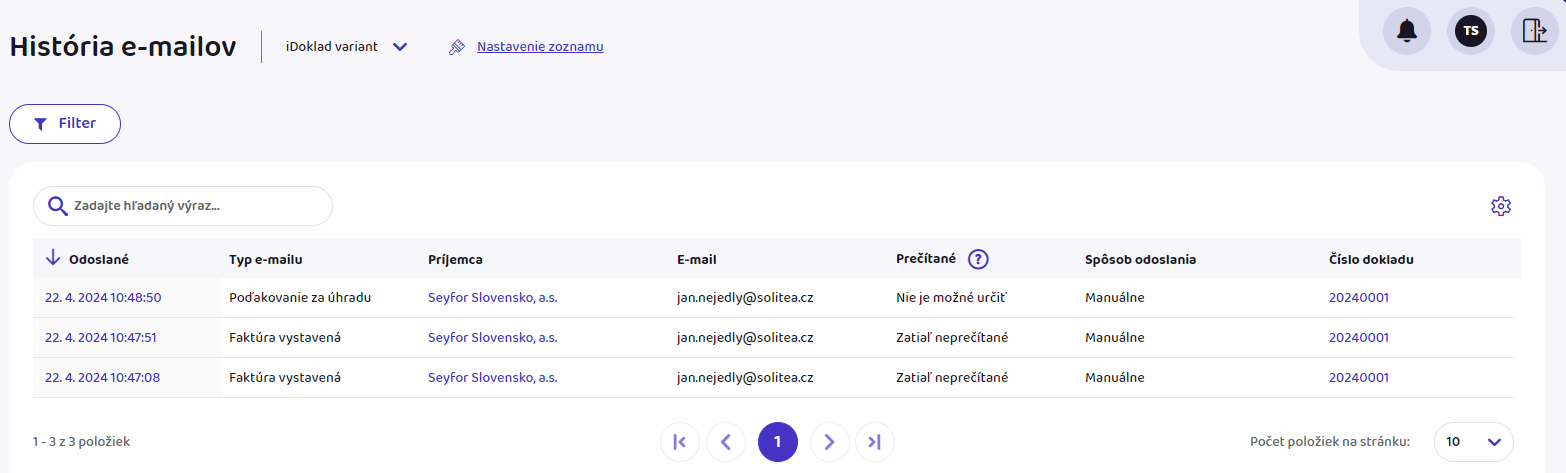Jump to the last page of results

pos(875,442)
